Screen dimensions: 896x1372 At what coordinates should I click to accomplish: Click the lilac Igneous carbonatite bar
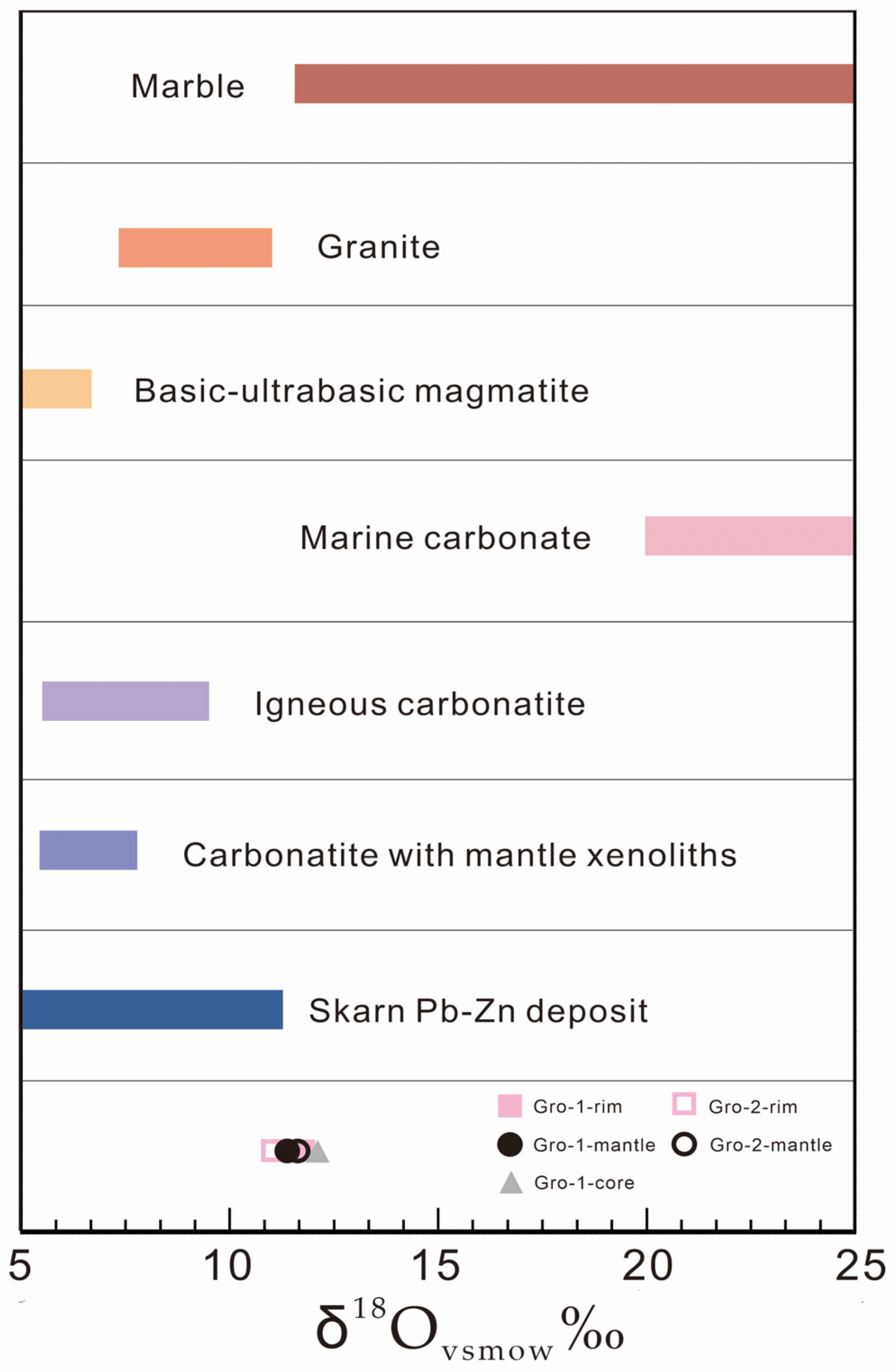coord(125,701)
